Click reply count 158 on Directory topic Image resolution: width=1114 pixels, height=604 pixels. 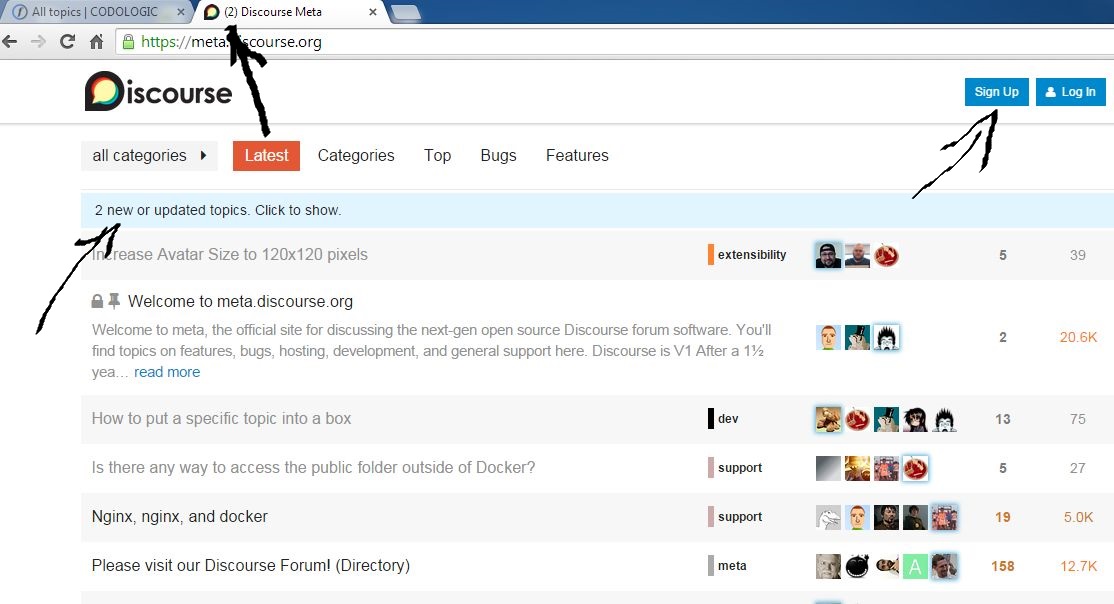click(x=1002, y=566)
